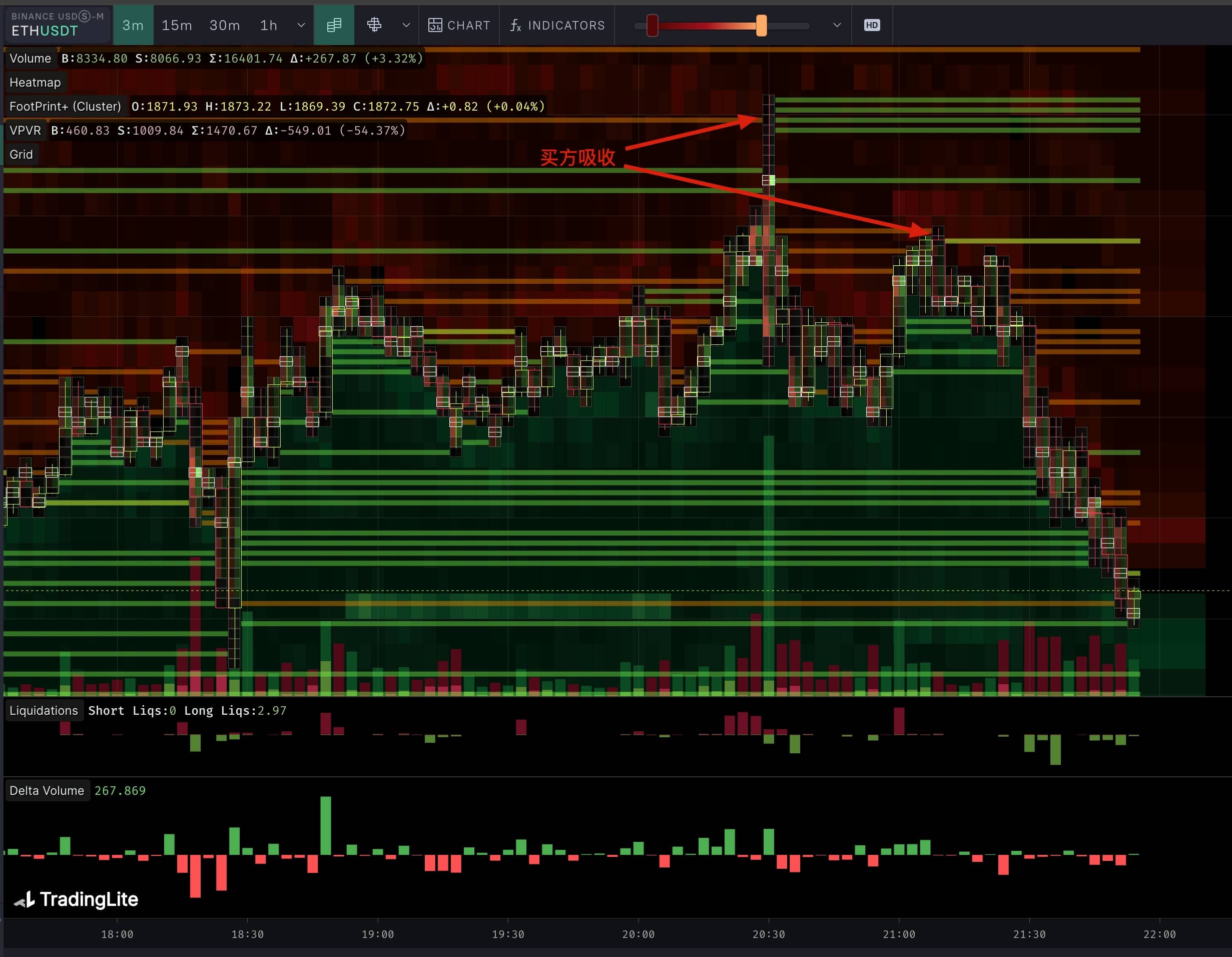Image resolution: width=1232 pixels, height=957 pixels.
Task: Expand the heatmap settings dropdown chevron
Action: pos(837,26)
